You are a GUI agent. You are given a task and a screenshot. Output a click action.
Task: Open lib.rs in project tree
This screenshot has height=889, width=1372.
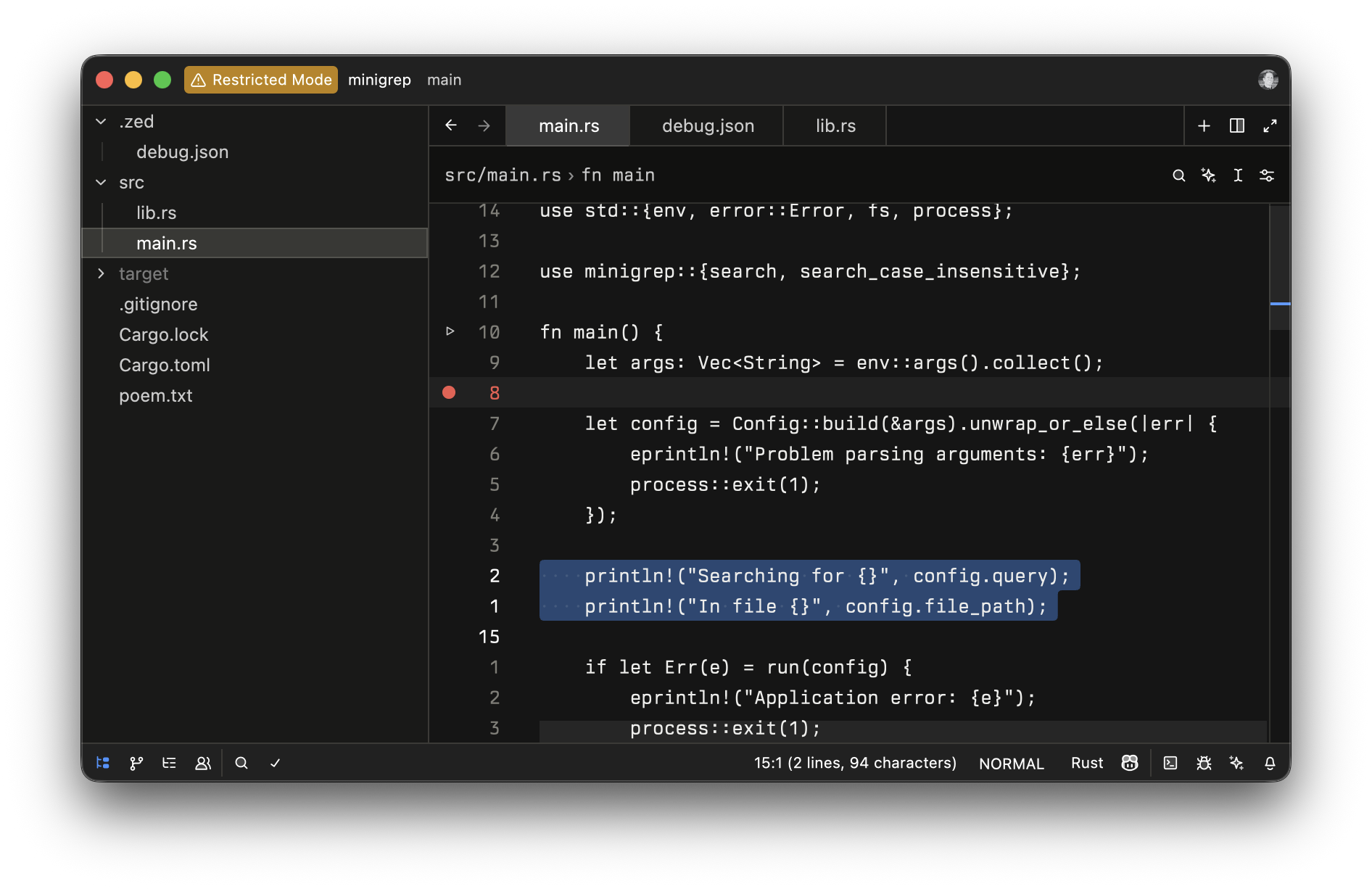tap(255, 212)
